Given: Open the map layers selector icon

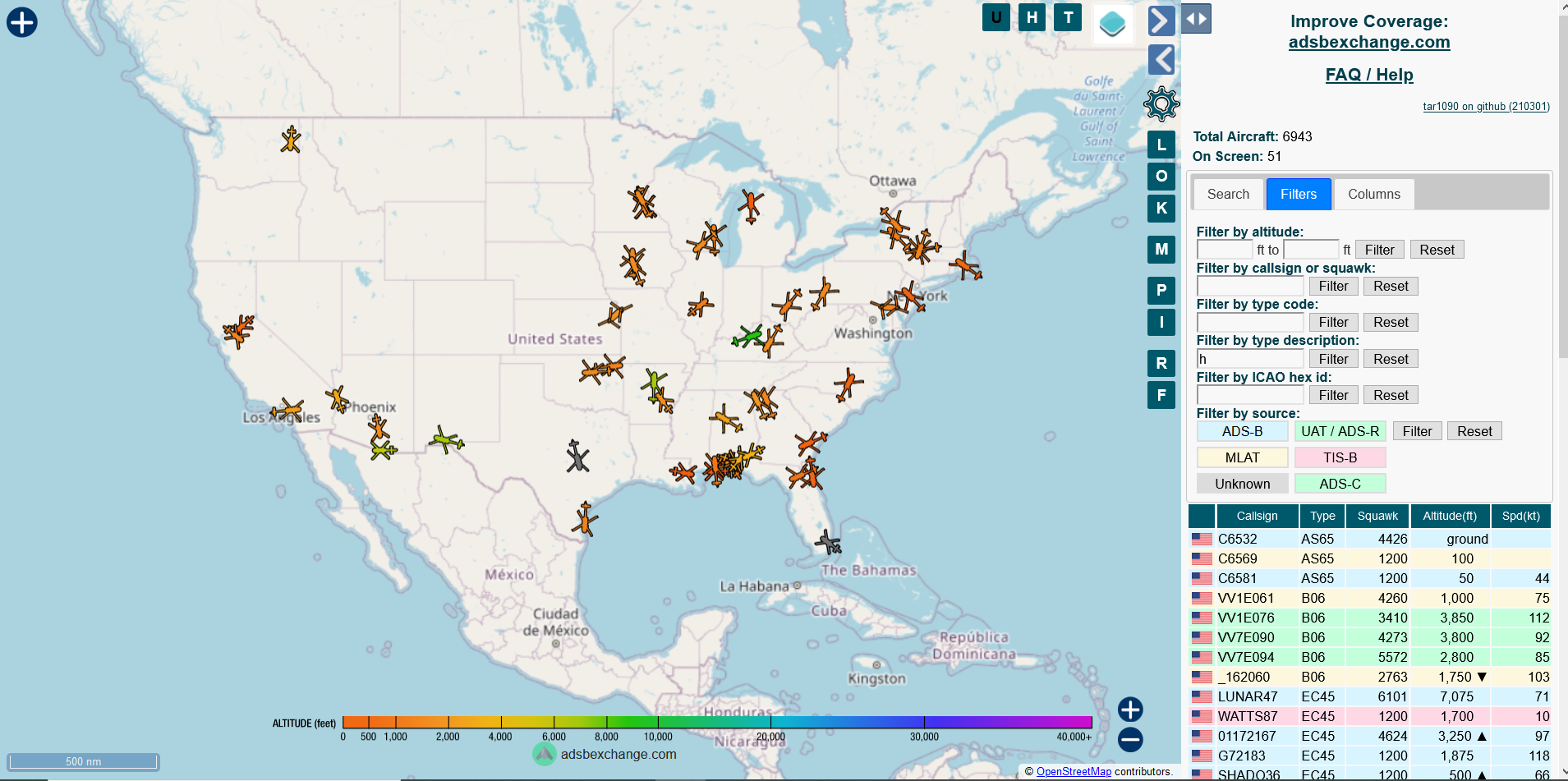Looking at the screenshot, I should pos(1113,24).
